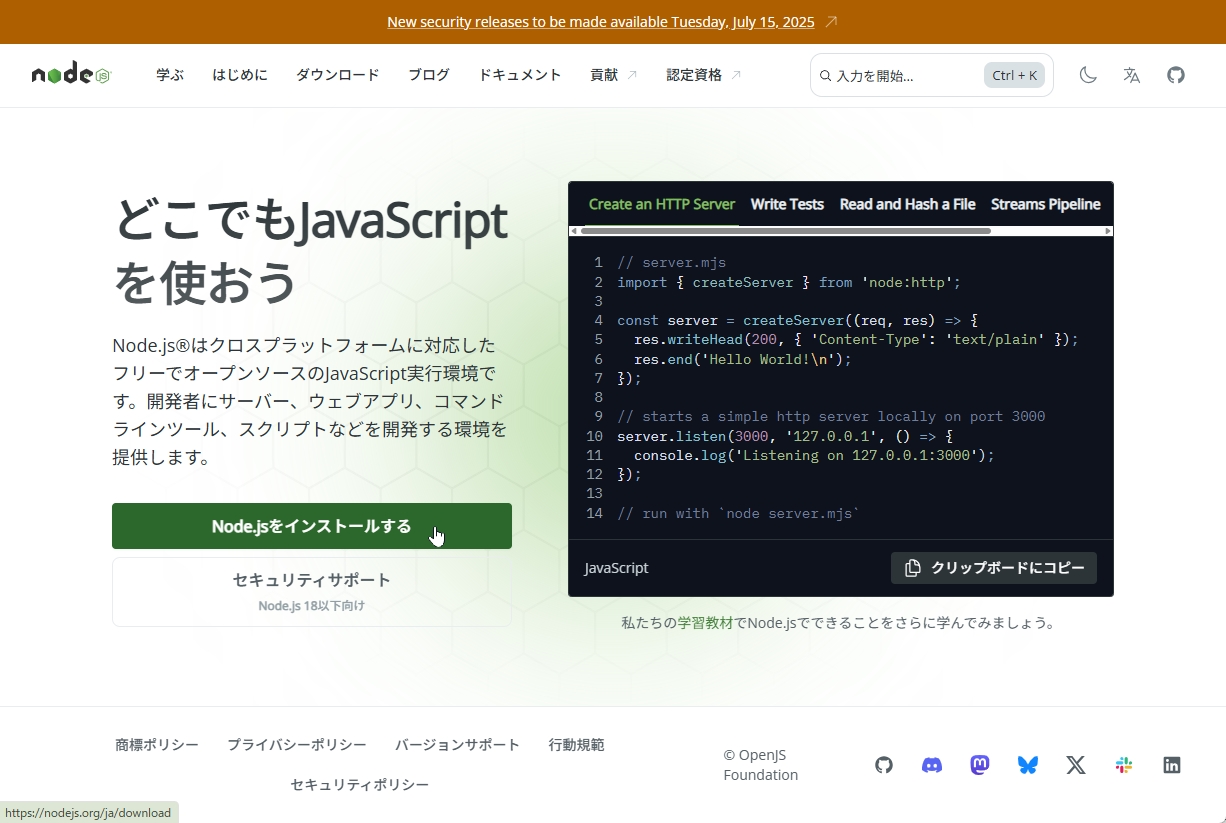Open the Slack icon in the footer
1226x823 pixels.
[x=1123, y=765]
